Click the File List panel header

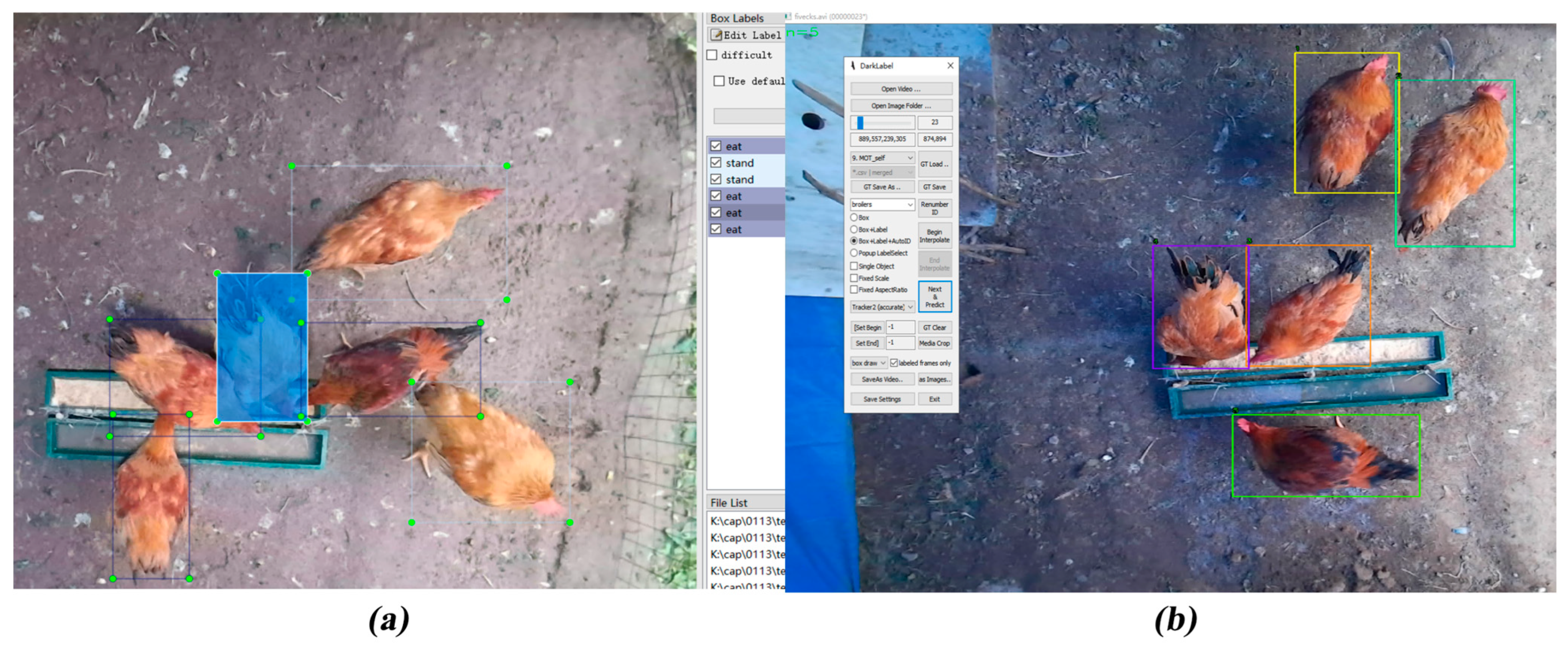coord(746,503)
